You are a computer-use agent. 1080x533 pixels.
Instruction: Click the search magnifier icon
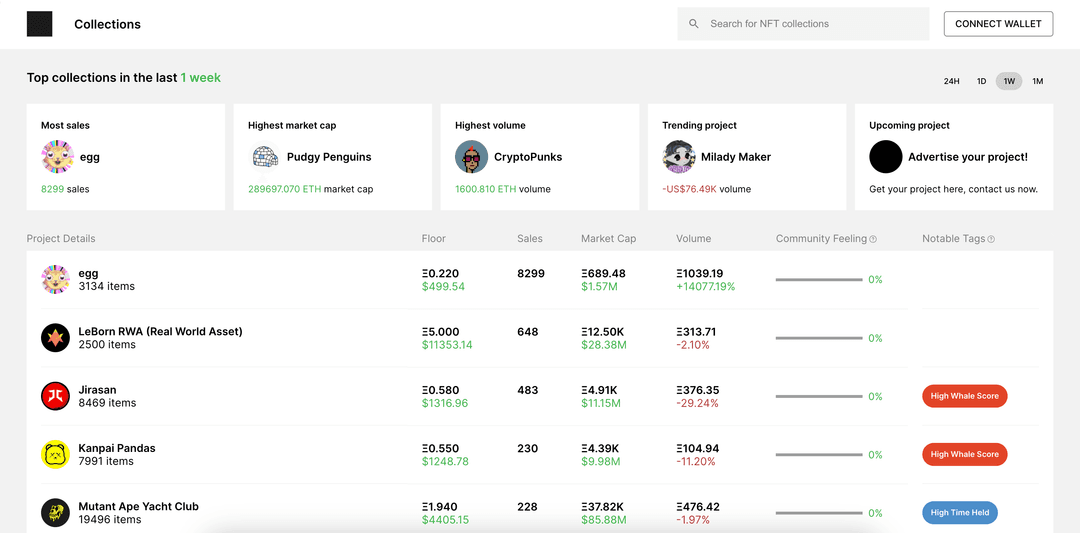[694, 24]
